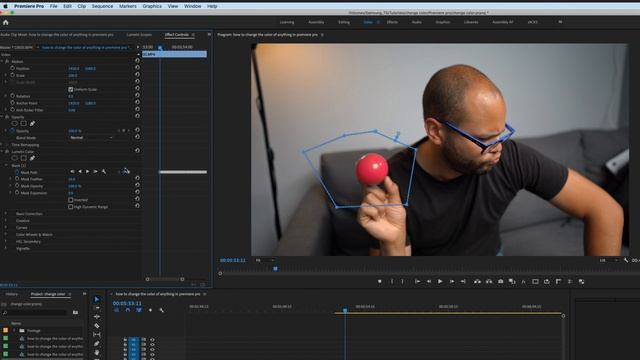The image size is (640, 360).
Task: Select the Selection tool in the tools panel
Action: pyautogui.click(x=97, y=299)
